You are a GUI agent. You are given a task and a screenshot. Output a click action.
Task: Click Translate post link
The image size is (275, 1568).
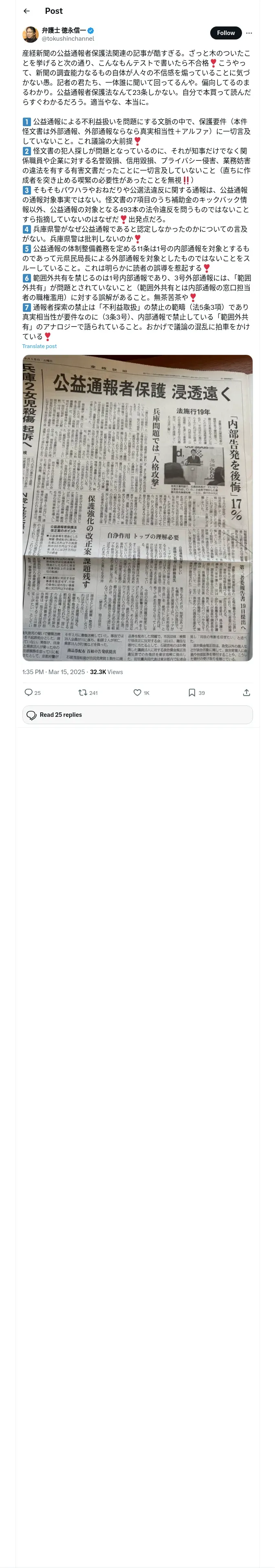tap(40, 346)
